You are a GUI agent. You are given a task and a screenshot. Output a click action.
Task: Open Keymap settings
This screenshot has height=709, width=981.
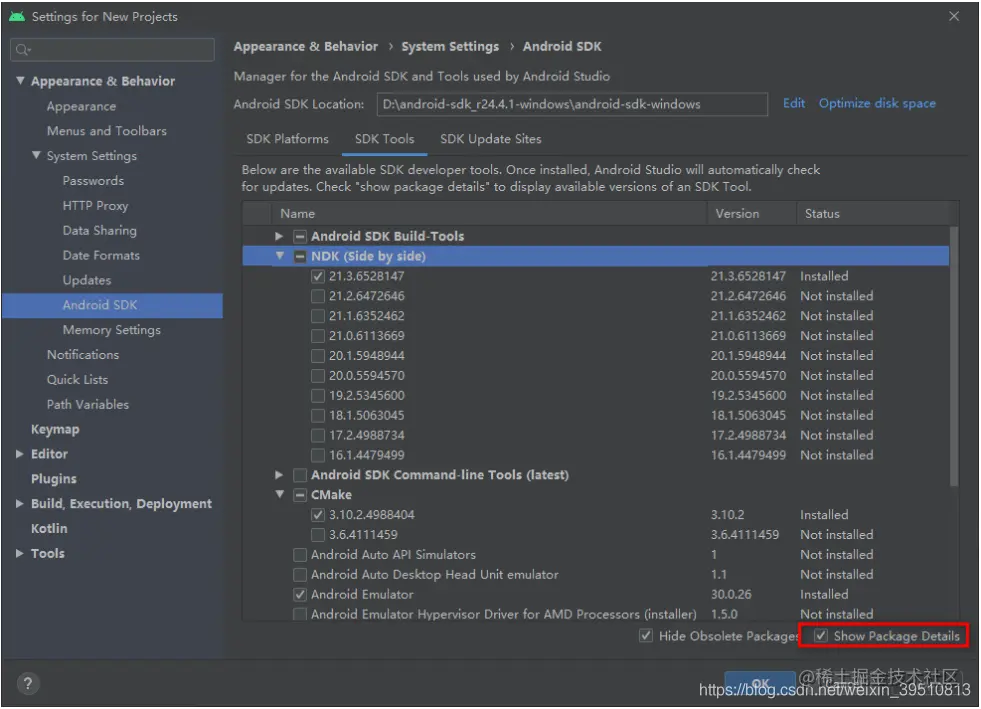[x=55, y=429]
